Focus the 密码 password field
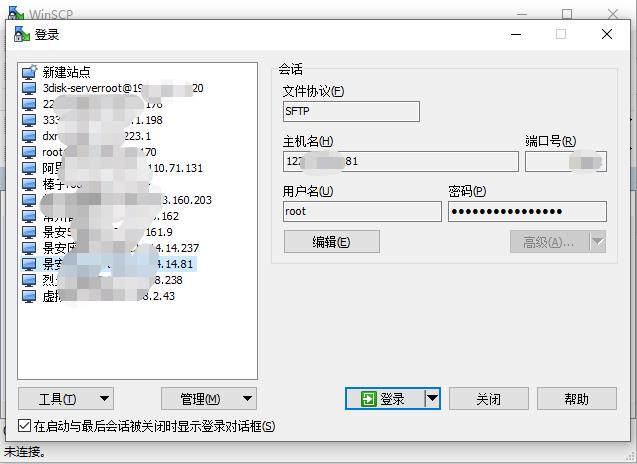 [527, 211]
